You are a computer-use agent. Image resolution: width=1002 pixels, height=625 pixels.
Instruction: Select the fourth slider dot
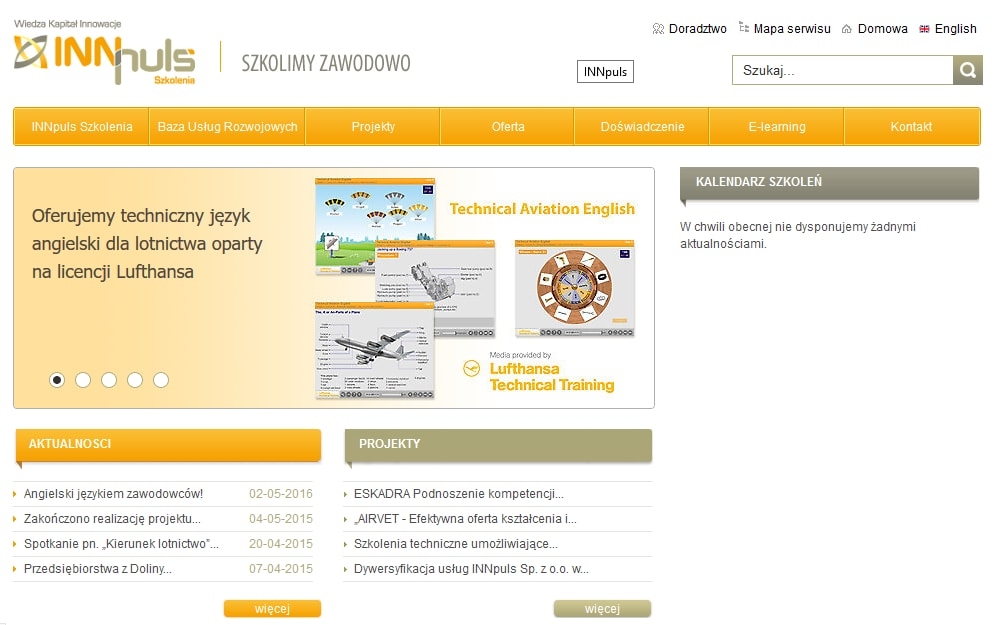point(135,380)
